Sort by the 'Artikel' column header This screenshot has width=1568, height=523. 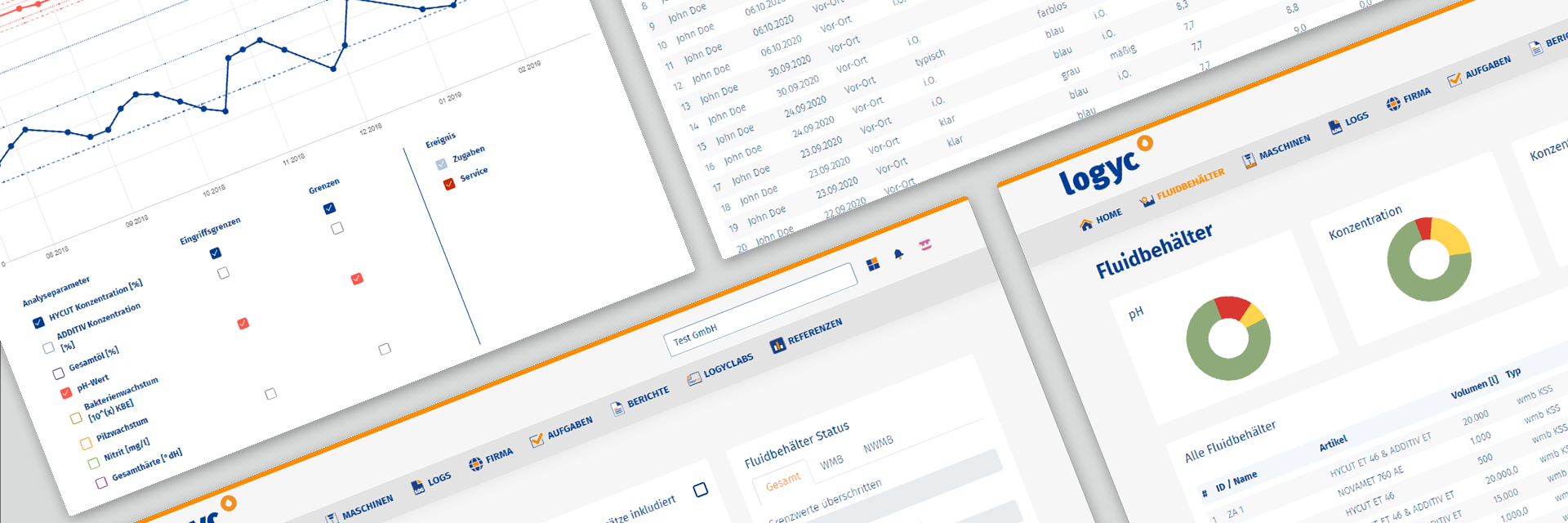1333,443
